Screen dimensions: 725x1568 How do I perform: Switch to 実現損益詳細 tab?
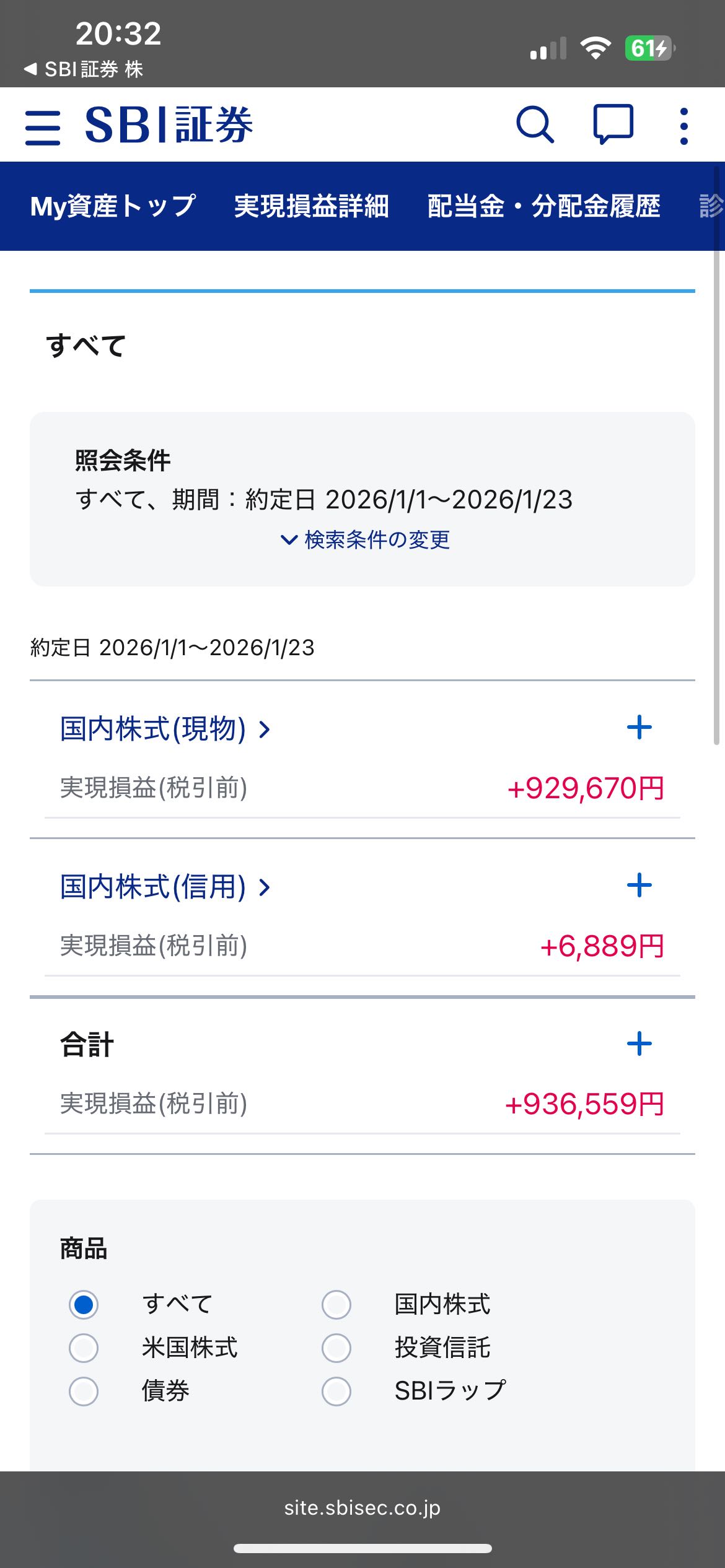(311, 206)
